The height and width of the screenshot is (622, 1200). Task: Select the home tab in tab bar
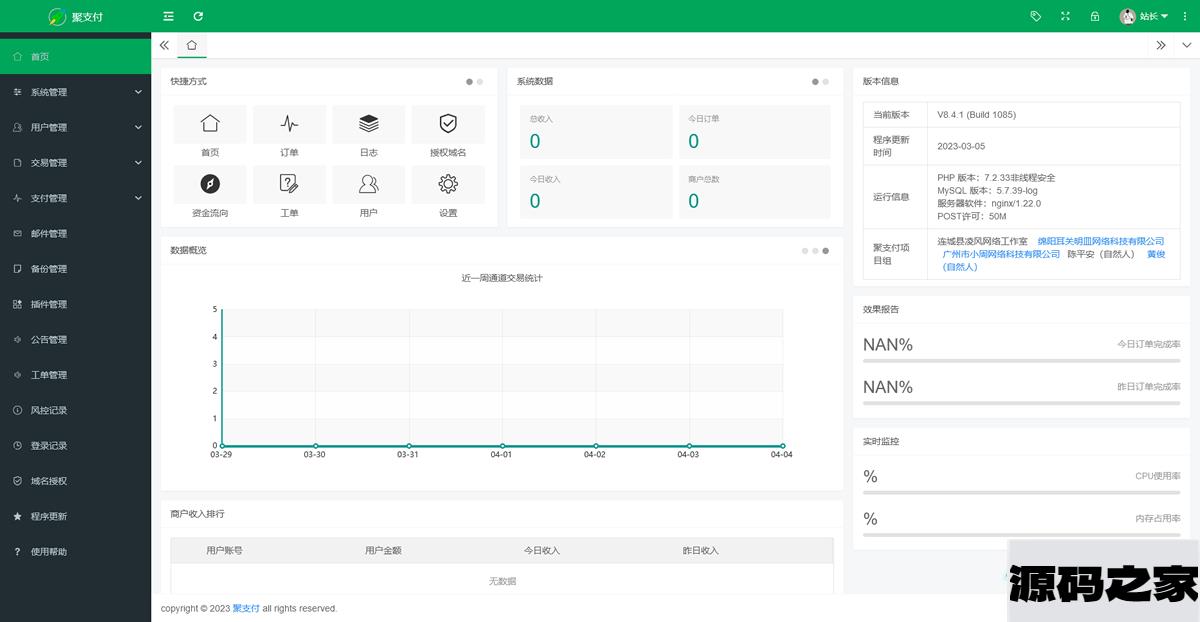(191, 45)
